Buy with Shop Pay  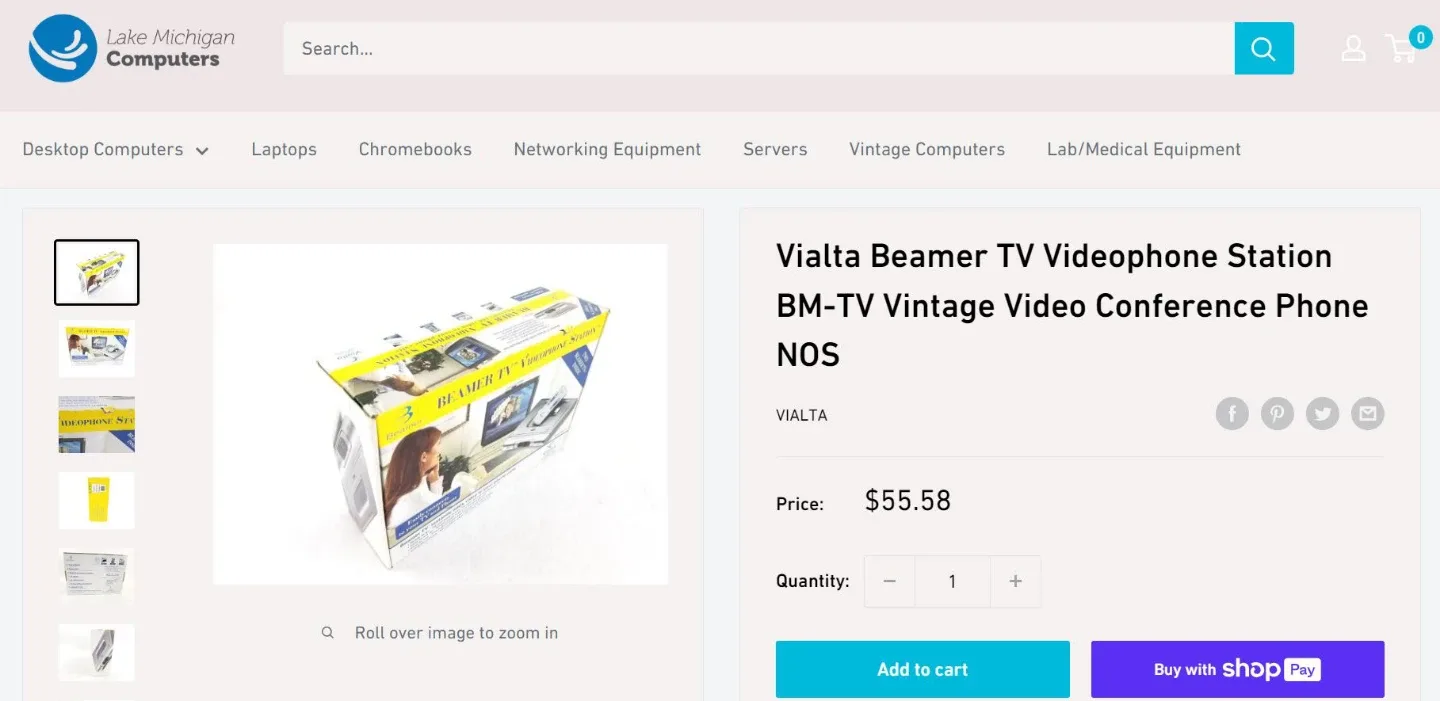pyautogui.click(x=1237, y=669)
